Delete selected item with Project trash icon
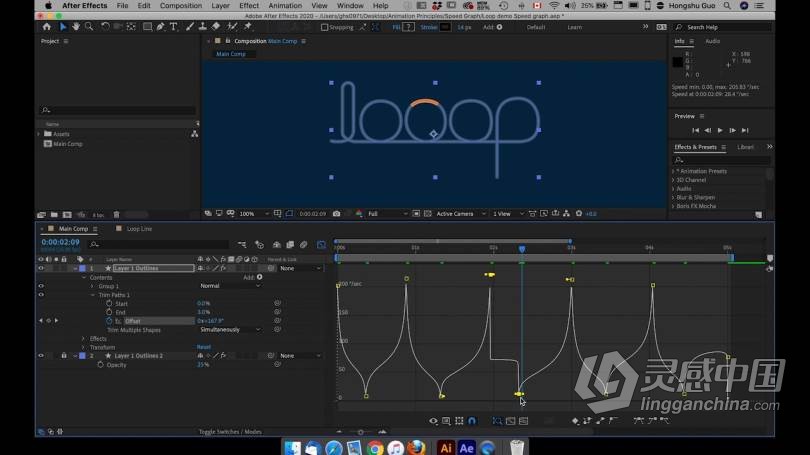 [116, 215]
